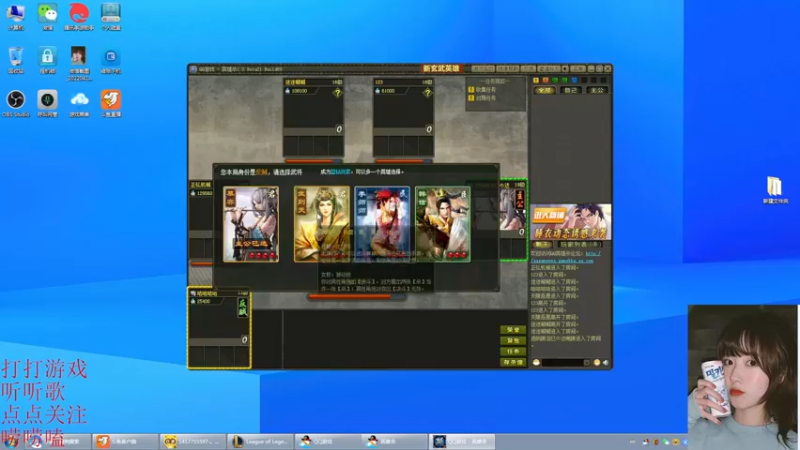This screenshot has height=450, width=800.
Task: Switch to the 全部 log tab
Action: click(544, 90)
